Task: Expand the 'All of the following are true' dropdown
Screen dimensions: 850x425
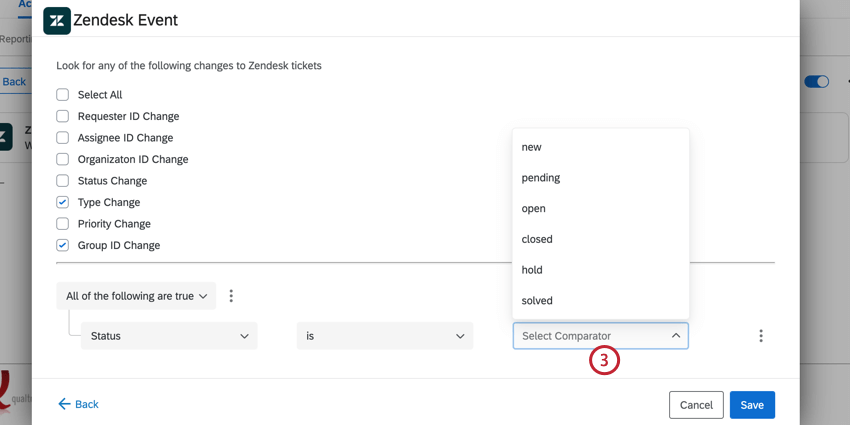Action: [136, 296]
